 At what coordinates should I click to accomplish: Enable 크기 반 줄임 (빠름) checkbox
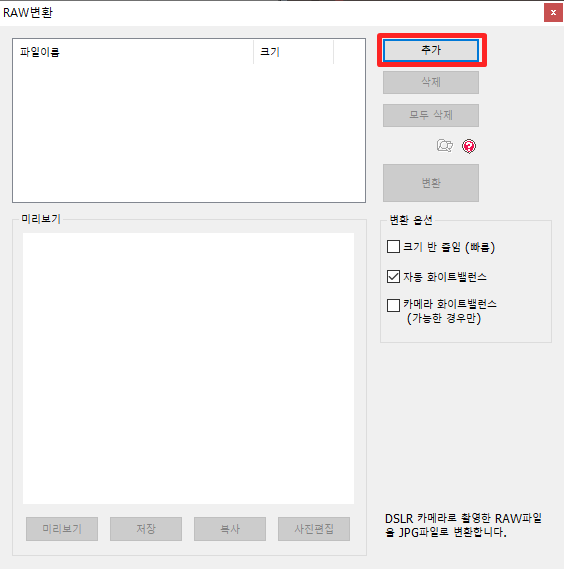coord(393,247)
